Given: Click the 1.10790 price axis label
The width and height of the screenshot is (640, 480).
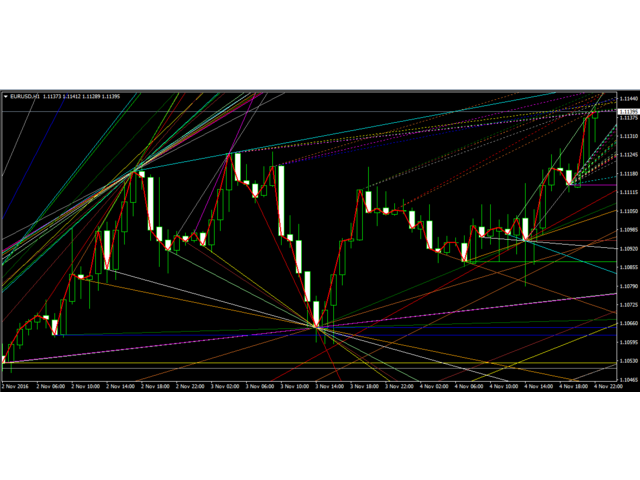Looking at the screenshot, I should [x=629, y=286].
